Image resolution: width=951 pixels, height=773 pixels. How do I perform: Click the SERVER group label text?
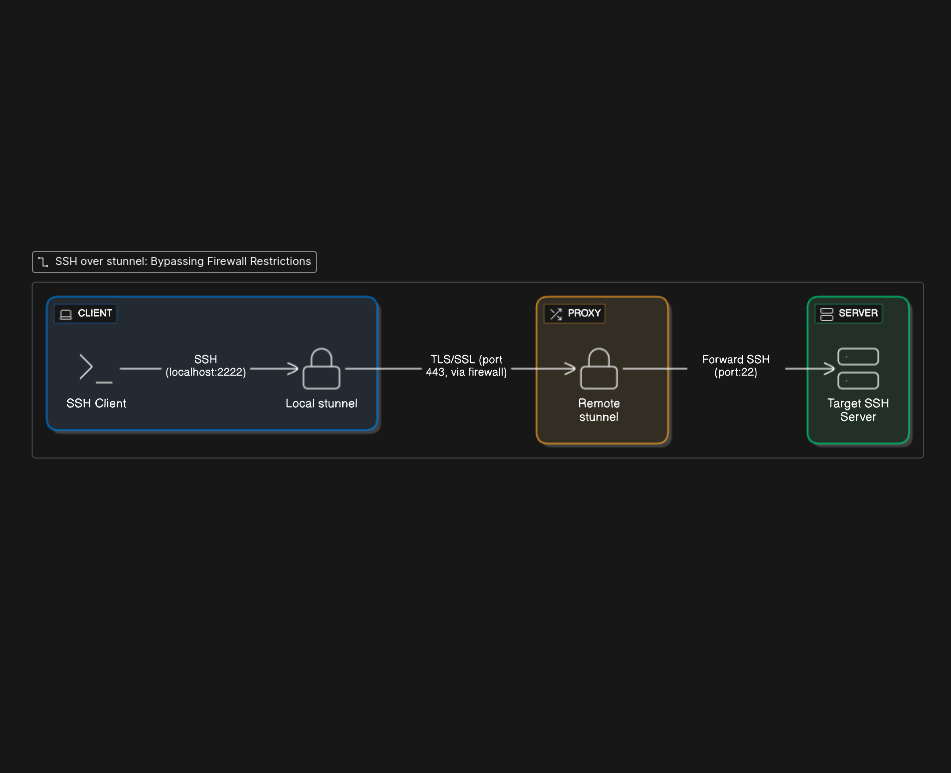858,313
